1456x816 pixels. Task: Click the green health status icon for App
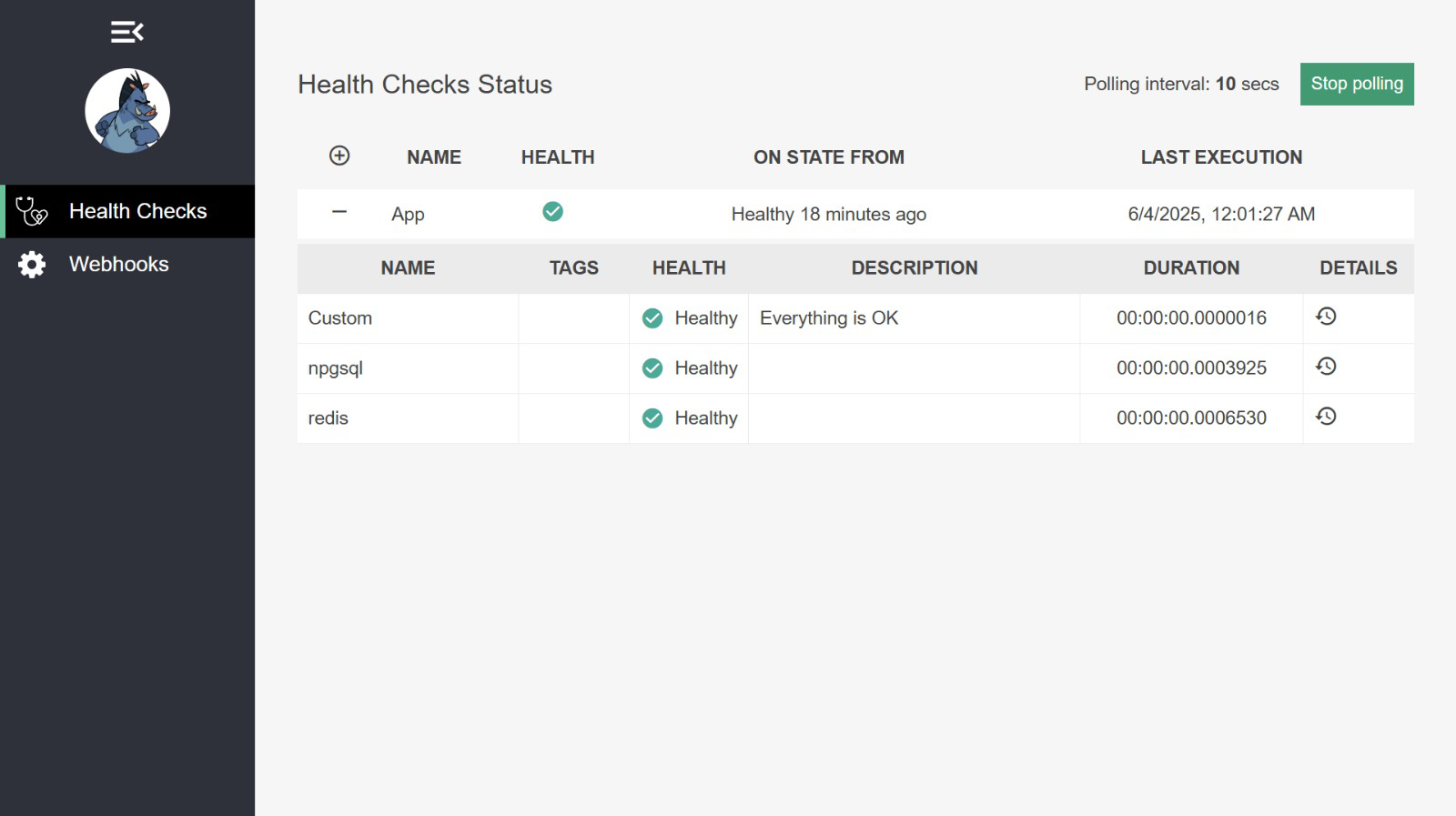(x=553, y=211)
